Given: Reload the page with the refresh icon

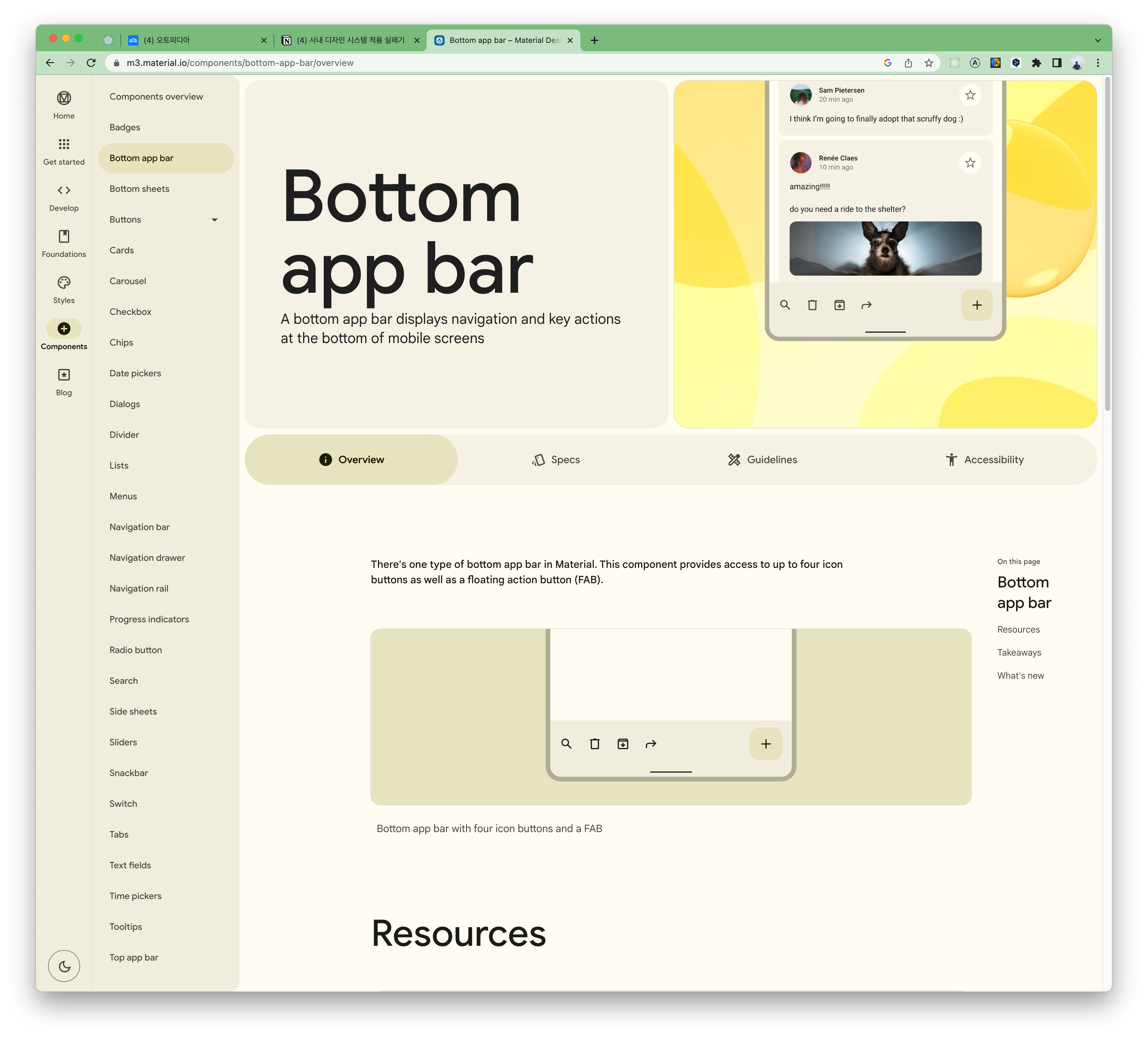Looking at the screenshot, I should pyautogui.click(x=91, y=63).
